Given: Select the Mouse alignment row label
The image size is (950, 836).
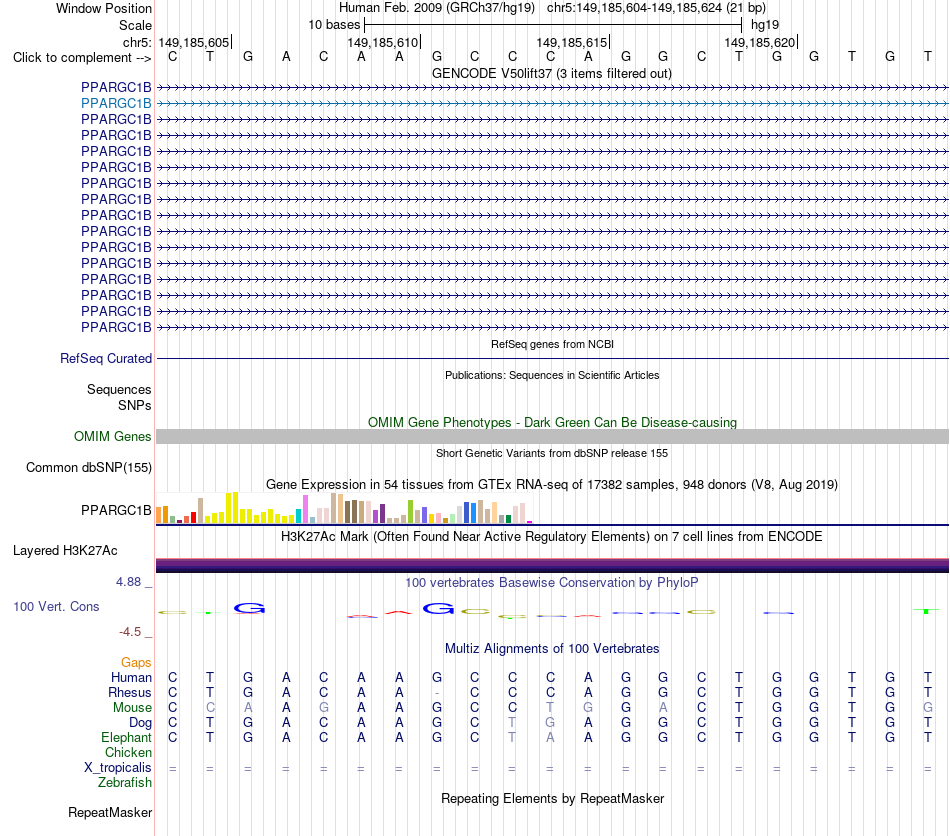Looking at the screenshot, I should tap(132, 708).
